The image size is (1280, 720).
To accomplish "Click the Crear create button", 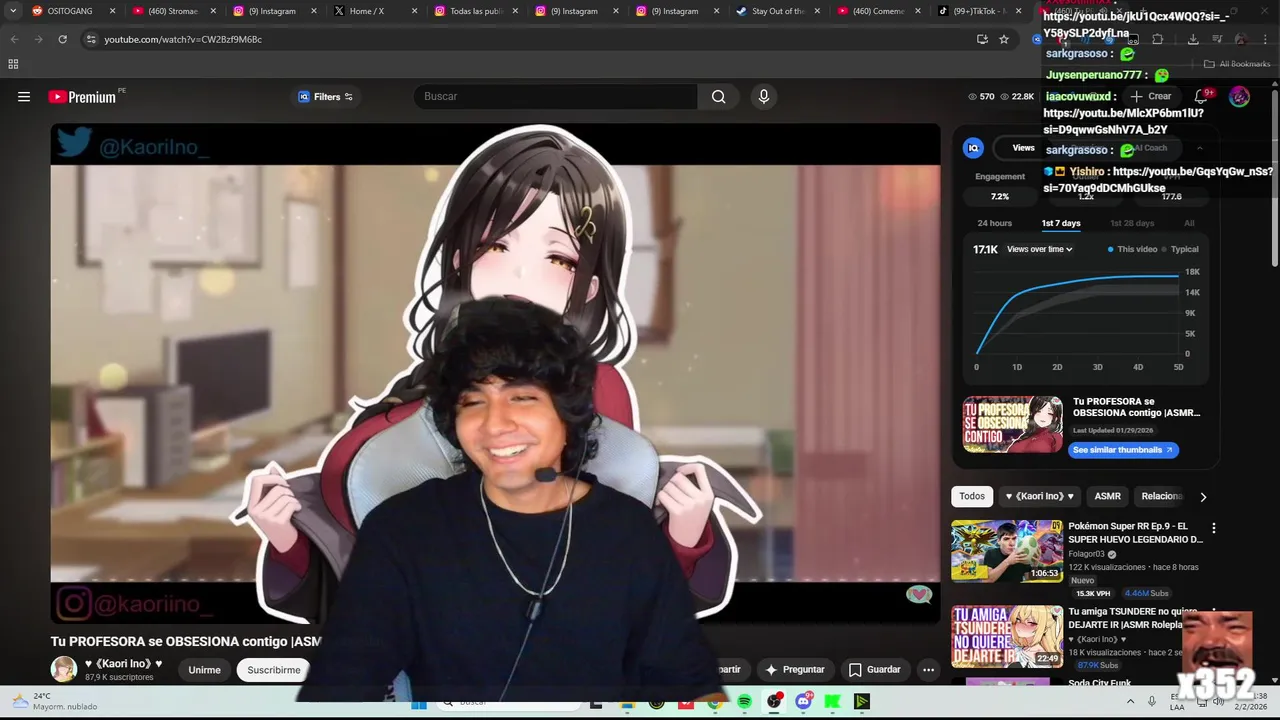I will [1151, 96].
